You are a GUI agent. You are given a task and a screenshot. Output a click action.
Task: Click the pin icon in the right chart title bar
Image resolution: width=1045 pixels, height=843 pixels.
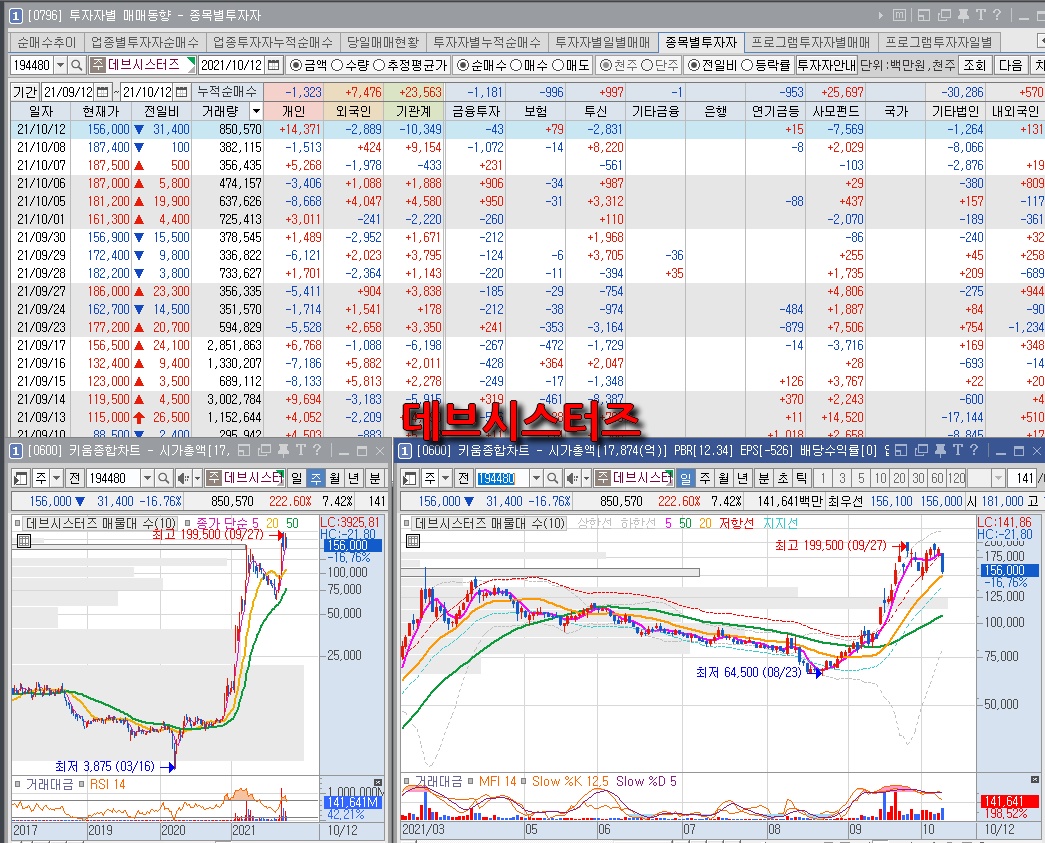click(x=940, y=450)
